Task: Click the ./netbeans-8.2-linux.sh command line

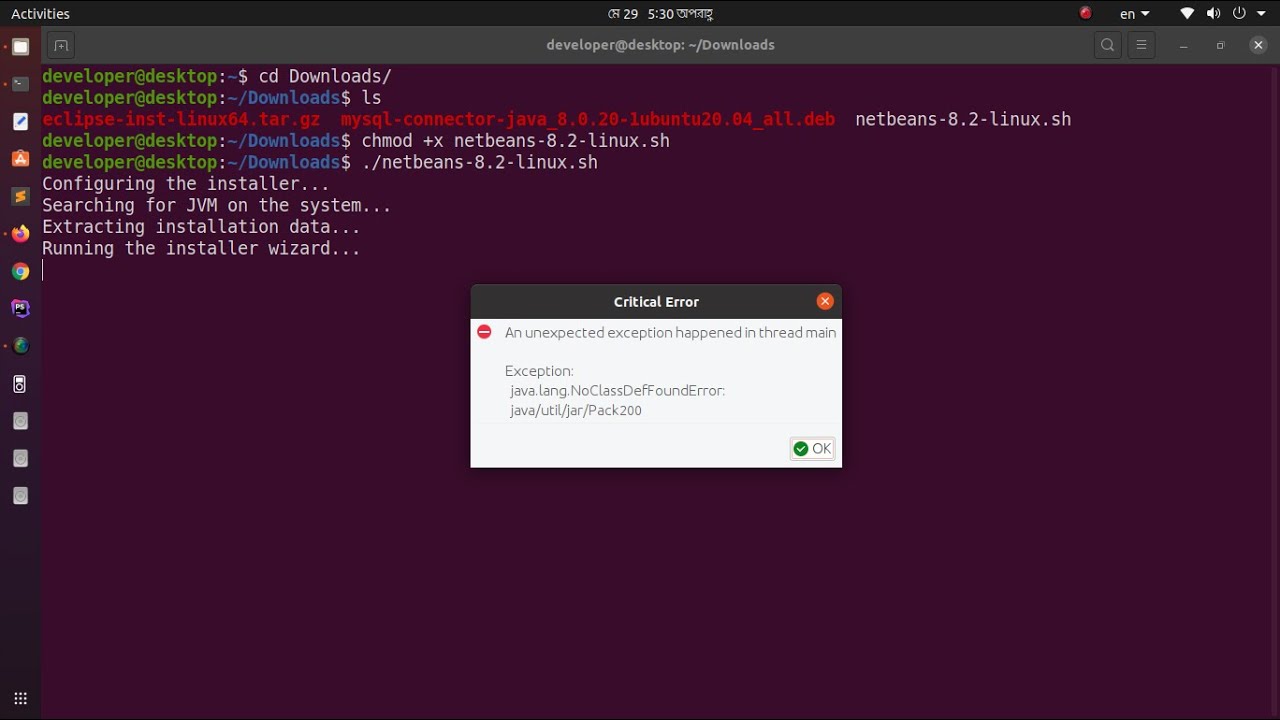Action: click(x=320, y=162)
